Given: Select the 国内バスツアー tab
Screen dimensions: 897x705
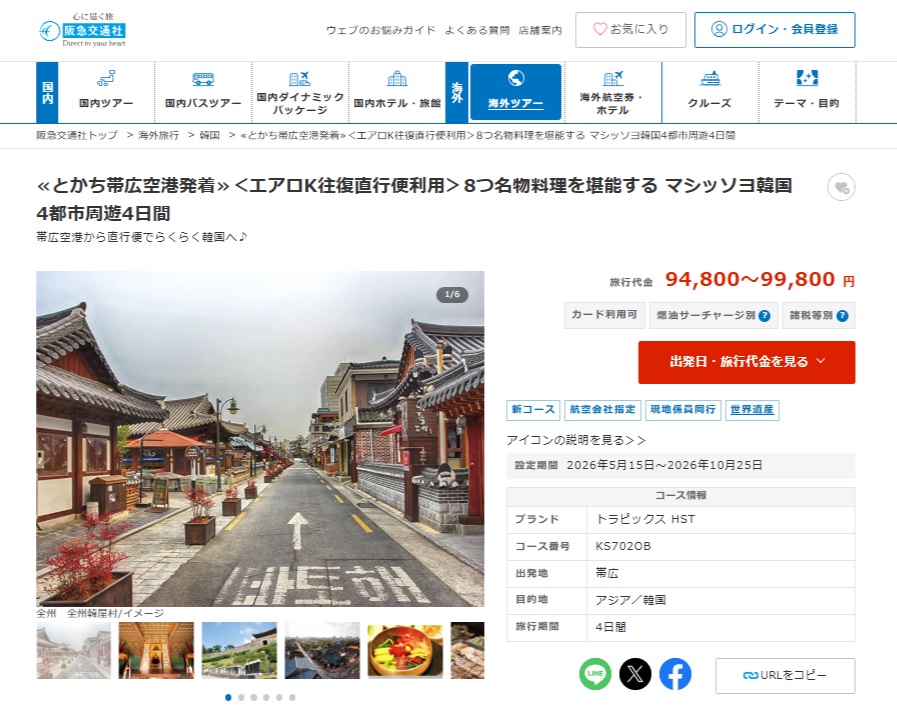Looking at the screenshot, I should tap(203, 92).
